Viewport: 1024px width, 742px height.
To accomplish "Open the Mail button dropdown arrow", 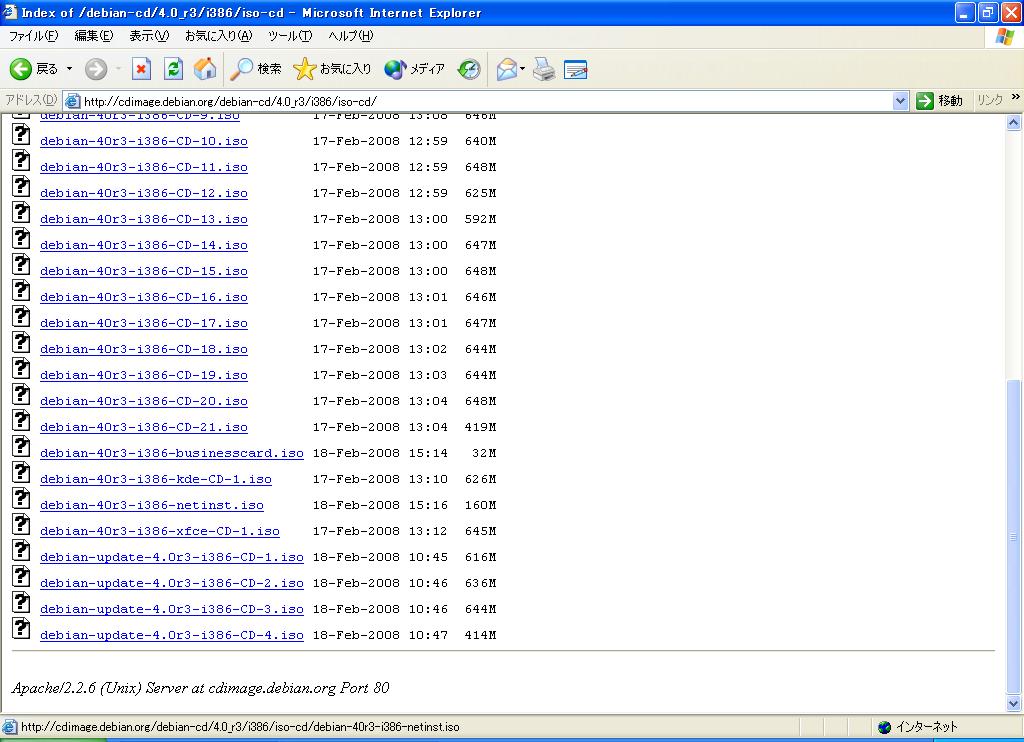I will (x=522, y=69).
